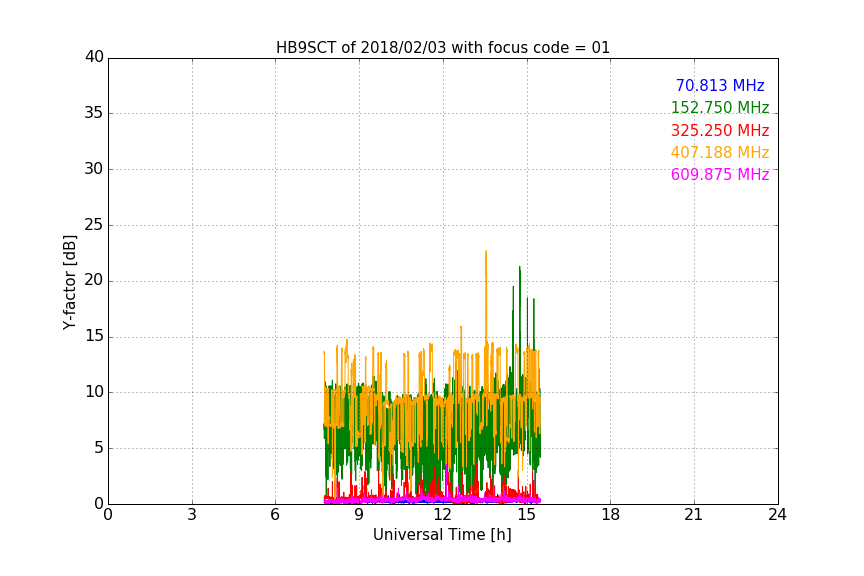Click x-axis tick label 12
This screenshot has height=576, width=864.
pos(443,515)
